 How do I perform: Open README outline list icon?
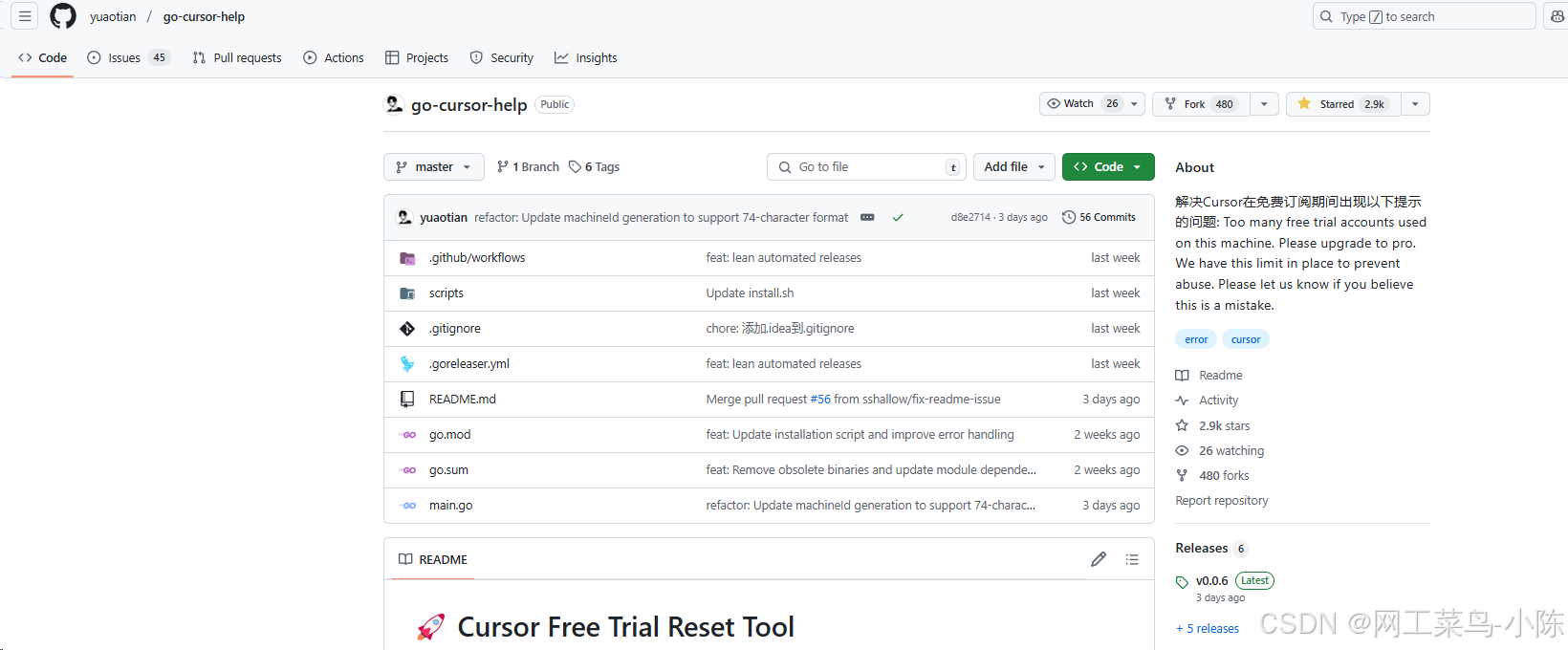(1132, 559)
